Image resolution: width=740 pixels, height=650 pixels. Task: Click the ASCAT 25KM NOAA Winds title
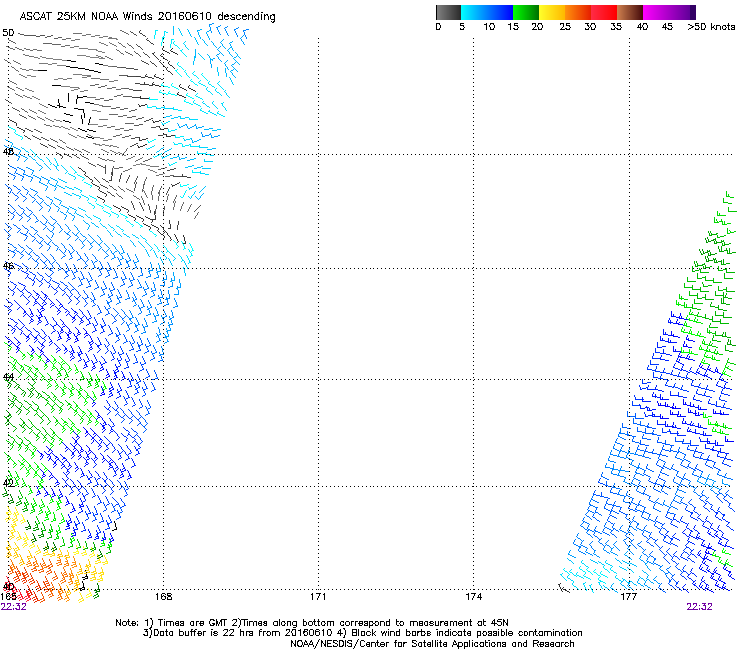pyautogui.click(x=147, y=17)
